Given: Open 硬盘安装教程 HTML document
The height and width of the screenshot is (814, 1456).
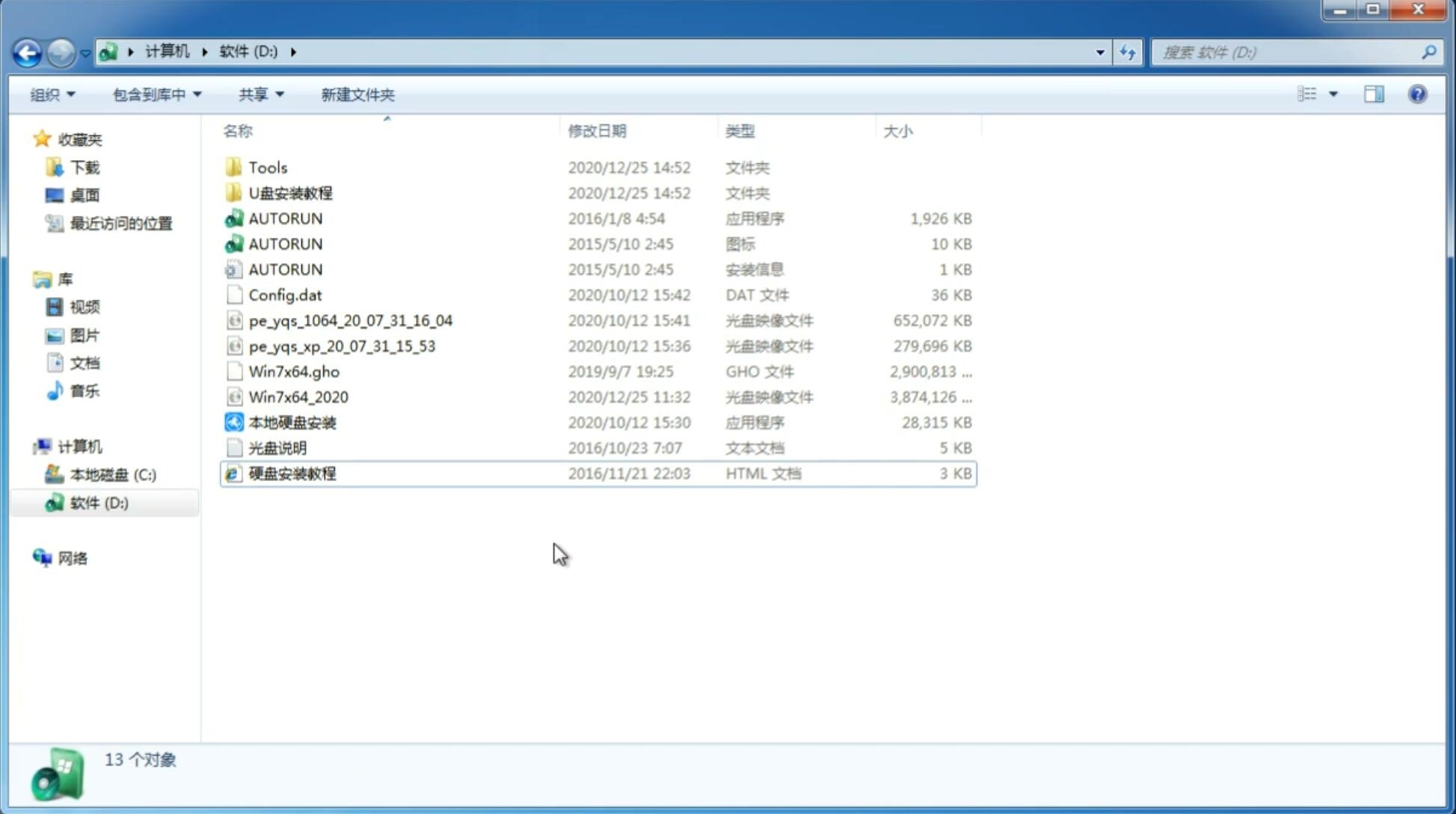Looking at the screenshot, I should 292,473.
